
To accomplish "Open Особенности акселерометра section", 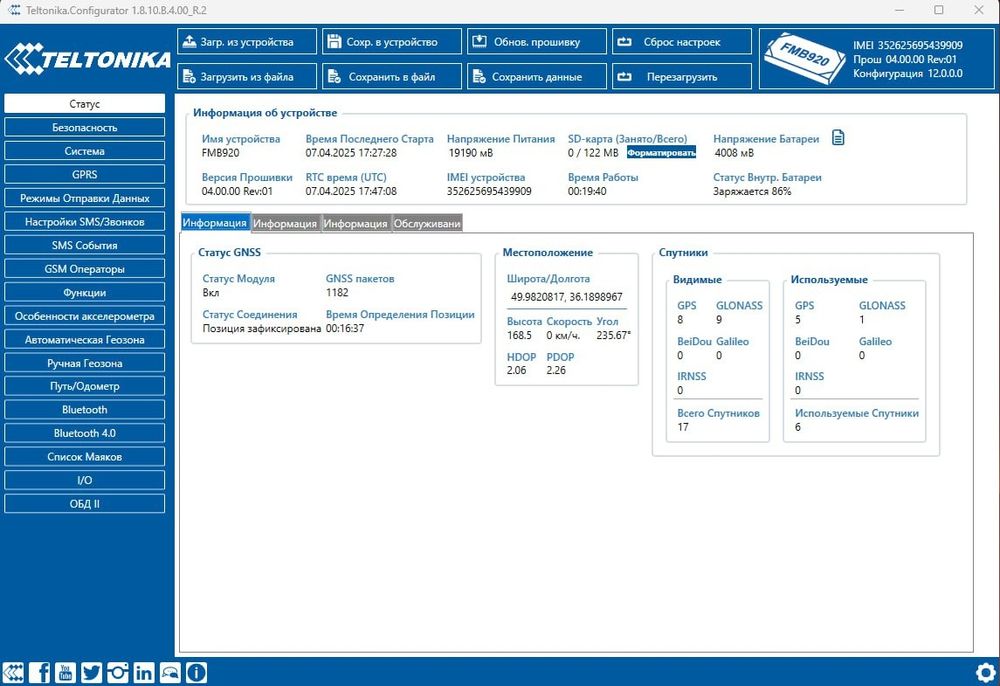I will [x=84, y=316].
